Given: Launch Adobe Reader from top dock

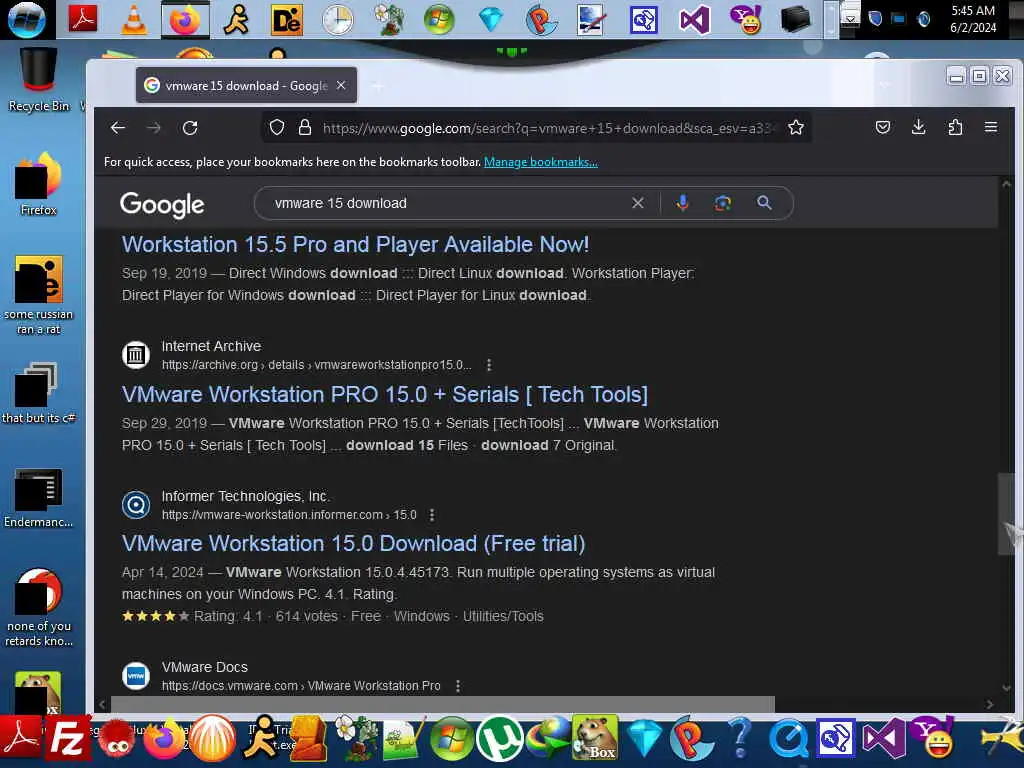Looking at the screenshot, I should tap(83, 18).
